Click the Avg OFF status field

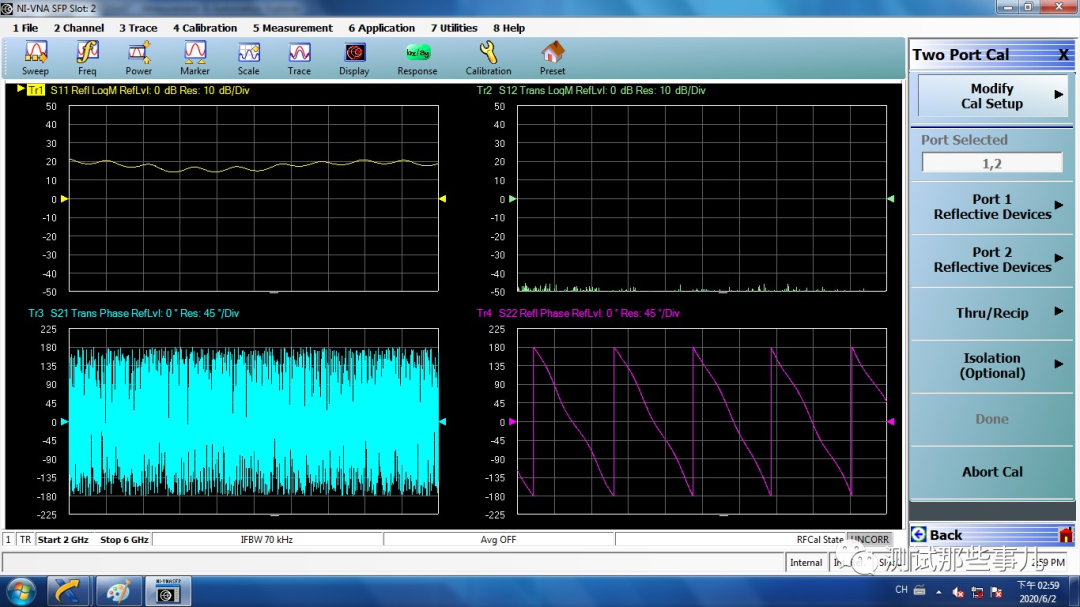(498, 539)
